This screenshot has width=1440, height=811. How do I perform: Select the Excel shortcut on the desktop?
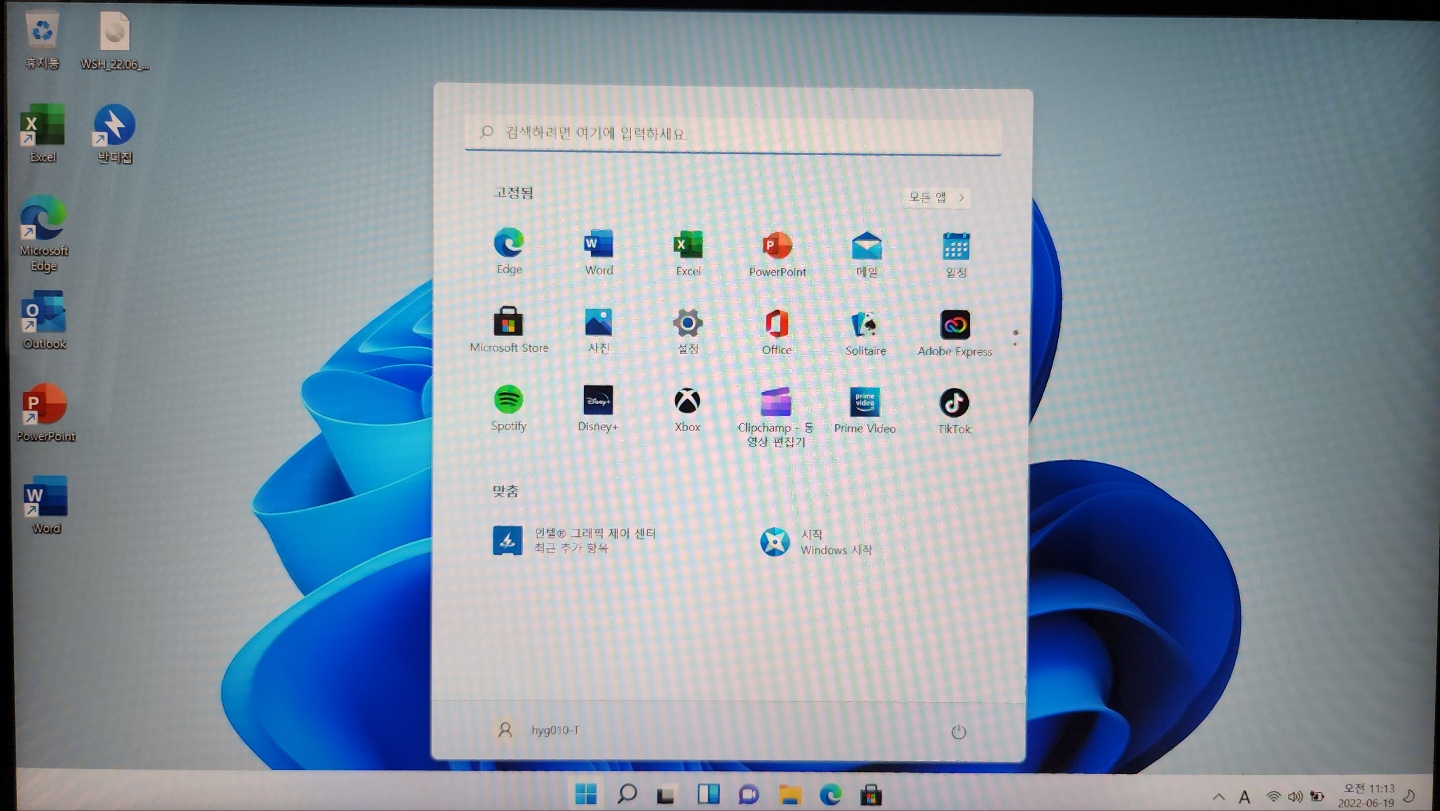[43, 134]
